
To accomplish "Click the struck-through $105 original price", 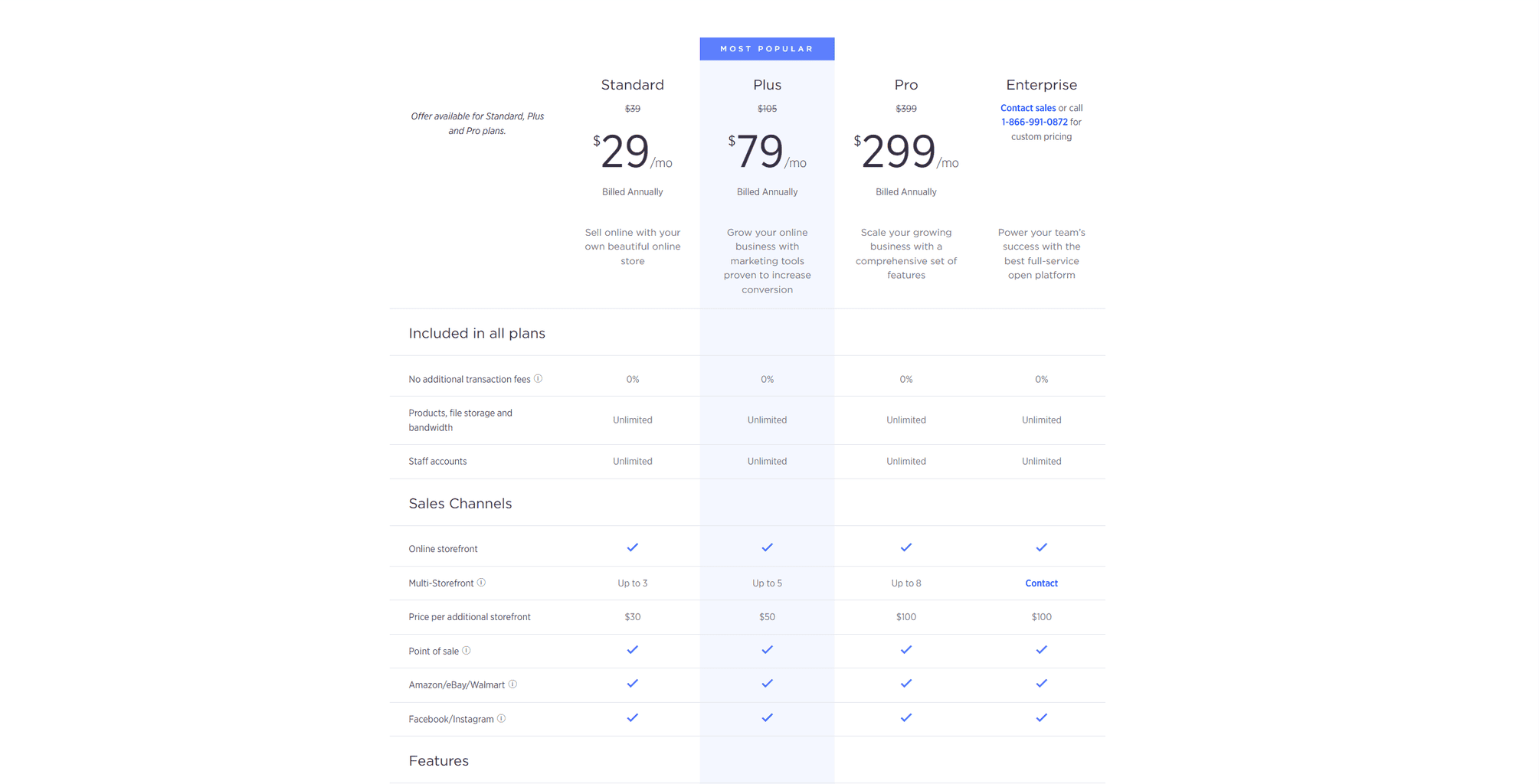I will point(767,109).
